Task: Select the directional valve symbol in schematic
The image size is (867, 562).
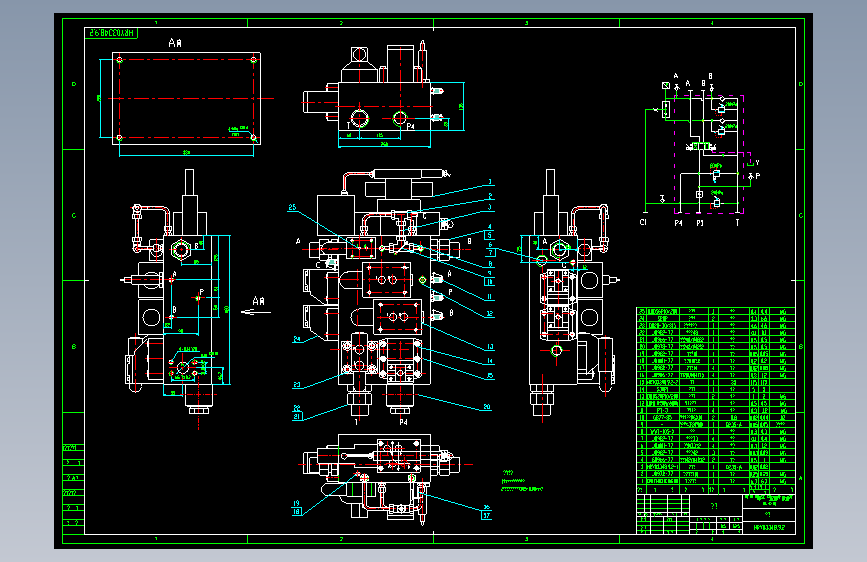Action: pos(701,147)
